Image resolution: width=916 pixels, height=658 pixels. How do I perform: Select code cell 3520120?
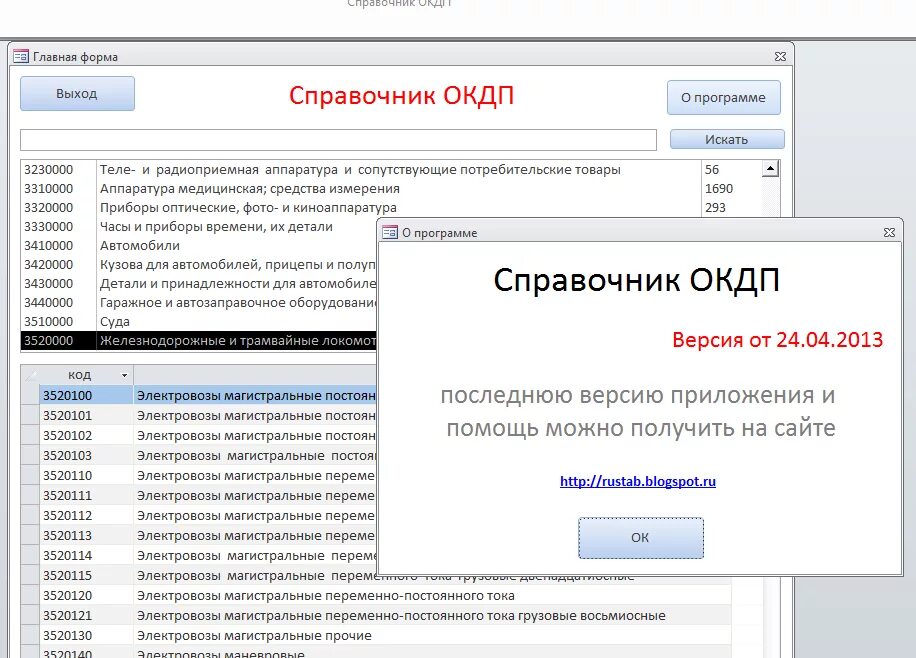click(86, 595)
